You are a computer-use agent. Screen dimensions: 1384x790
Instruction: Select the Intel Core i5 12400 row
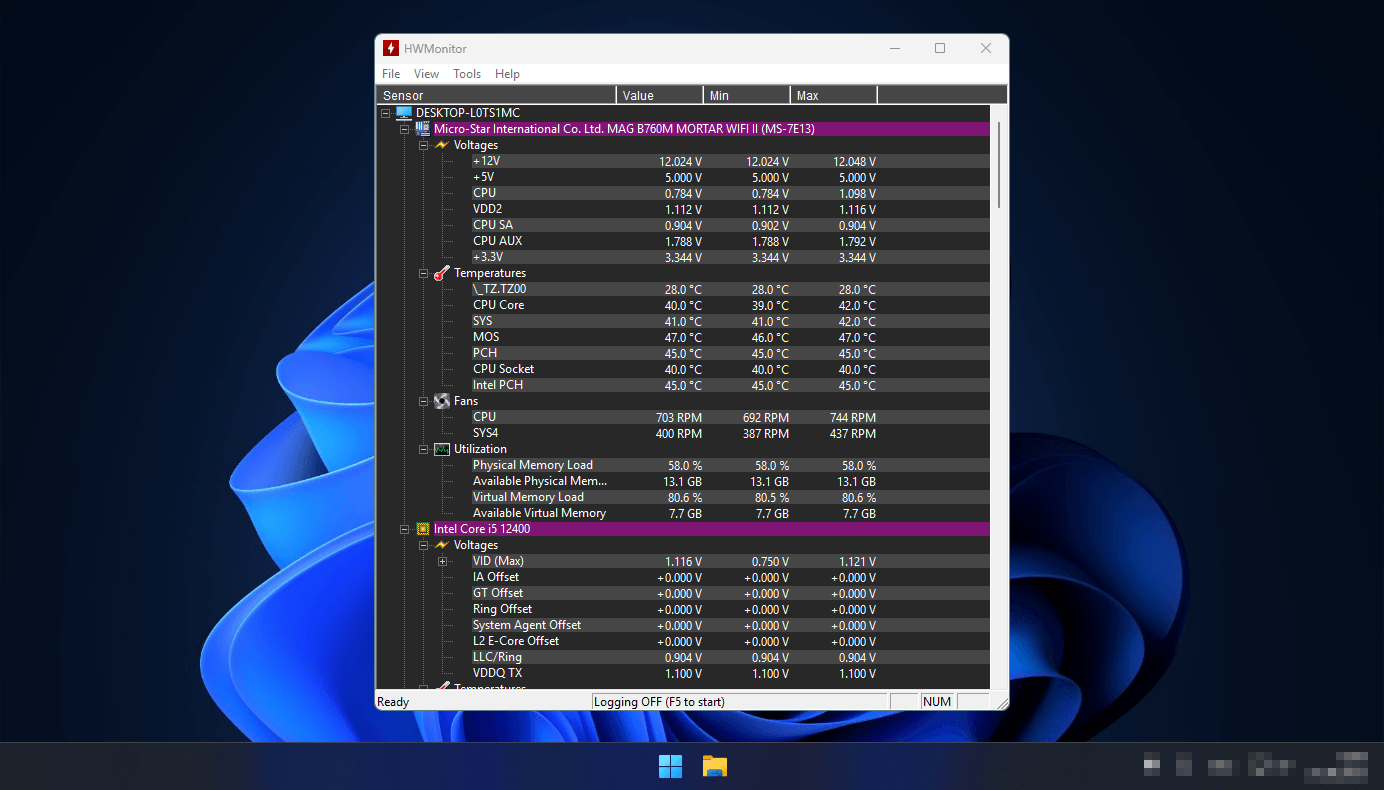click(x=710, y=529)
